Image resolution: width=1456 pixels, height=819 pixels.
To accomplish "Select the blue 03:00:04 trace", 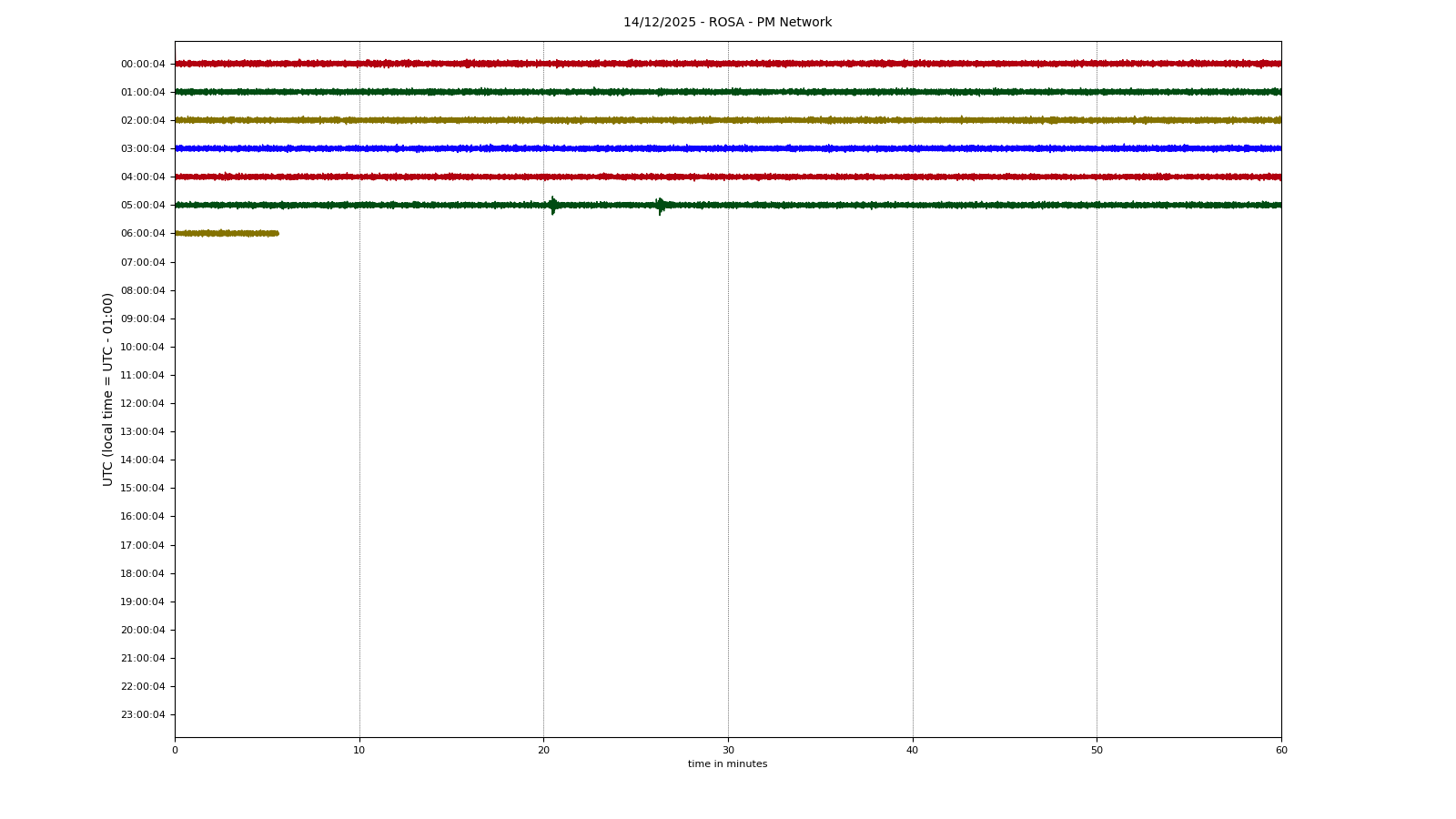I will (x=728, y=148).
